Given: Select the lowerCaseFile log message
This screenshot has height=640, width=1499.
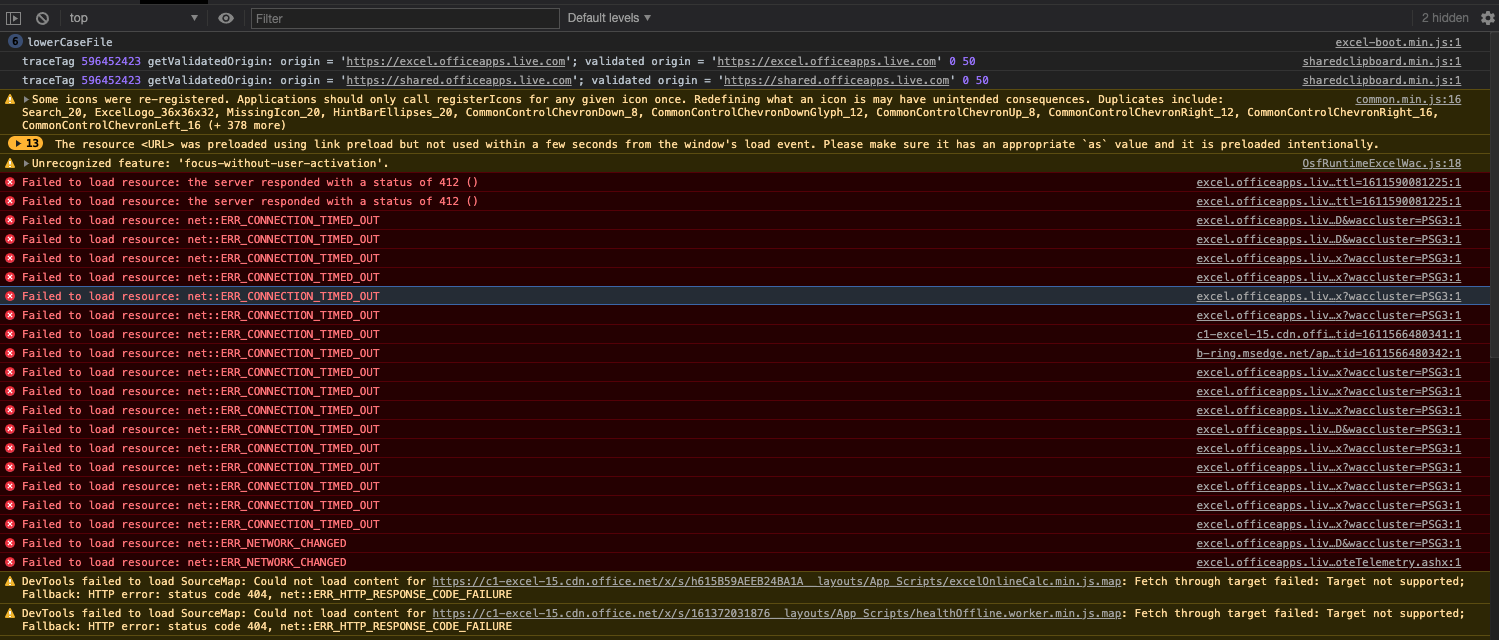Looking at the screenshot, I should tap(70, 42).
